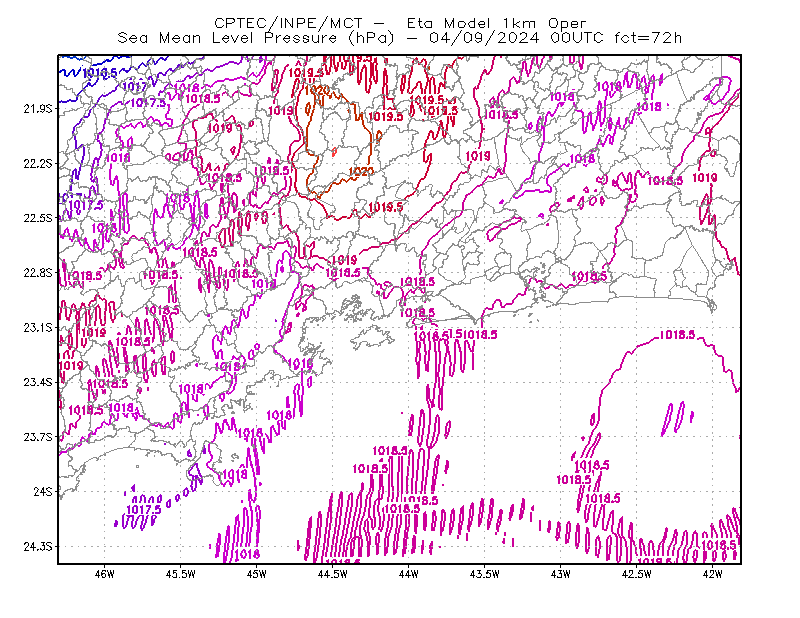
Task: Click the 22.8S latitude axis label
Action: 38,273
